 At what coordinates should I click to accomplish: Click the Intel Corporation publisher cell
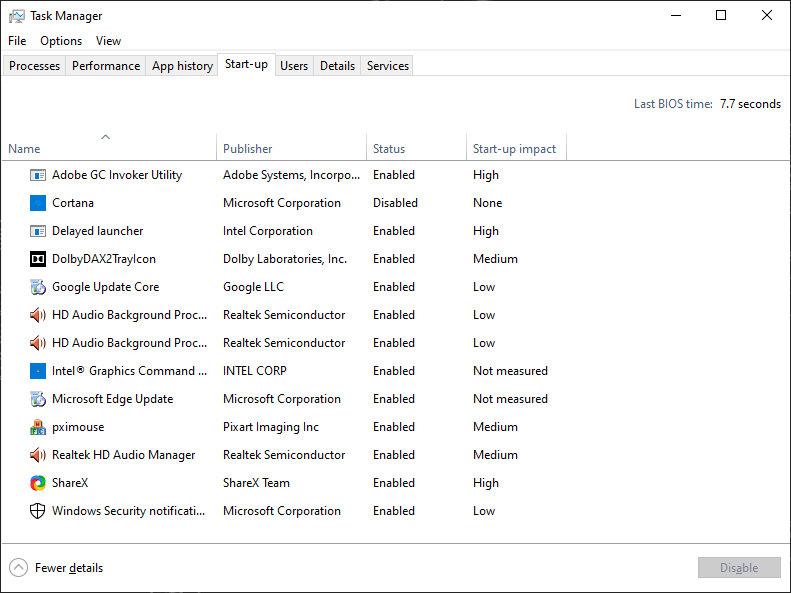click(268, 231)
